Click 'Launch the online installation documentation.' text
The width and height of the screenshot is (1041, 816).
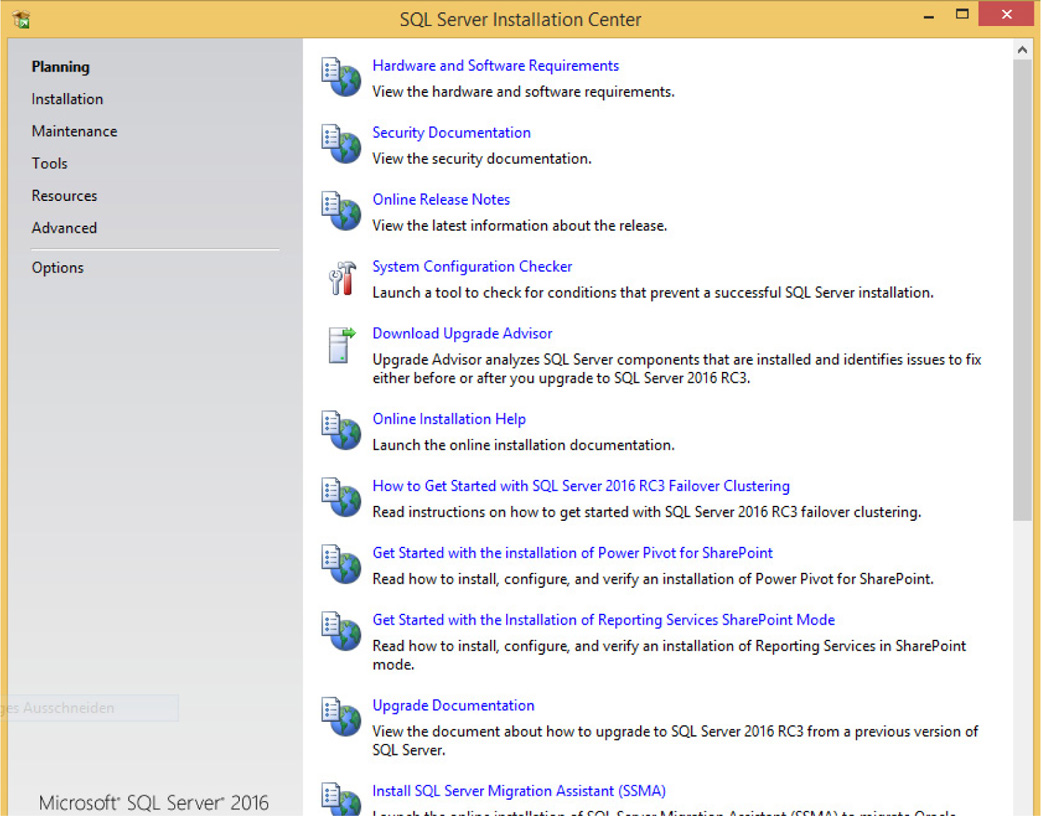523,445
